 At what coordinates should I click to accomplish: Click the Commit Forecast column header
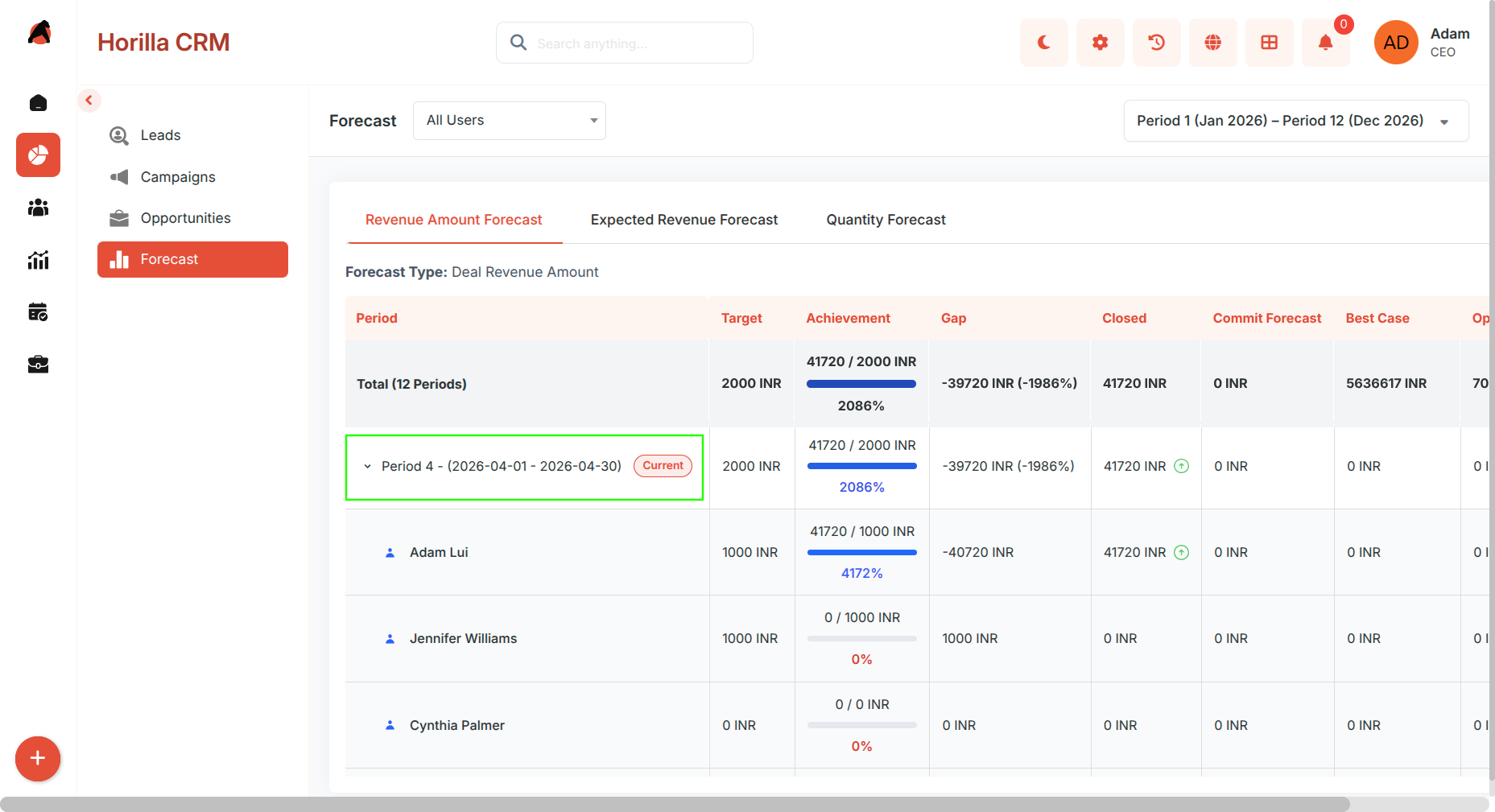(1267, 318)
